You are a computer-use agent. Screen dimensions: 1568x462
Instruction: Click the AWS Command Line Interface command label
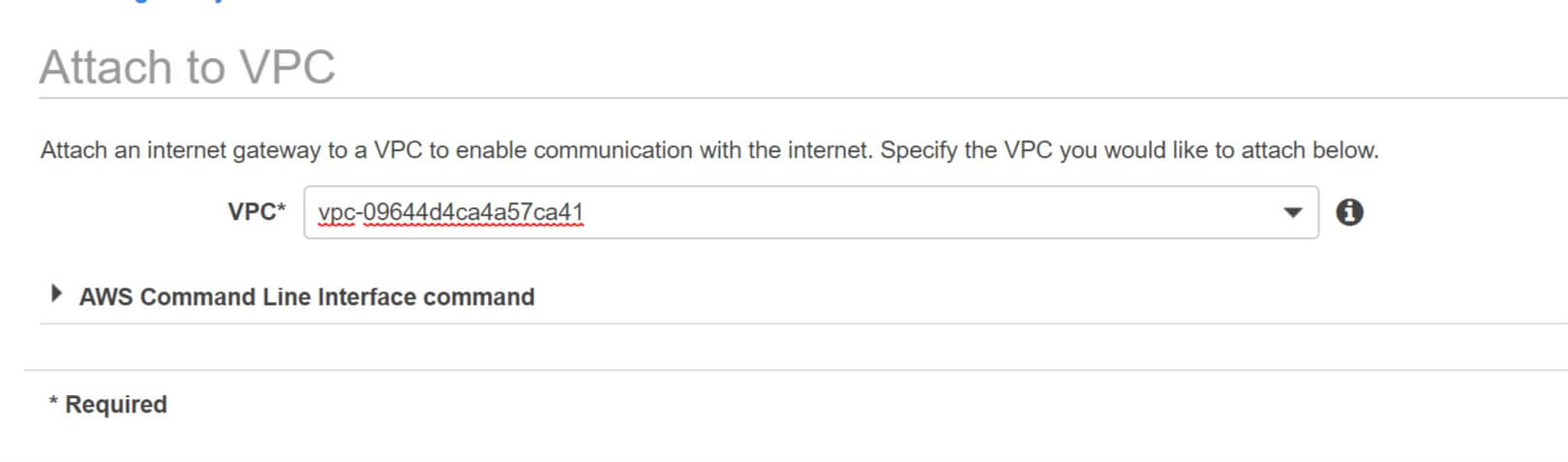click(306, 296)
